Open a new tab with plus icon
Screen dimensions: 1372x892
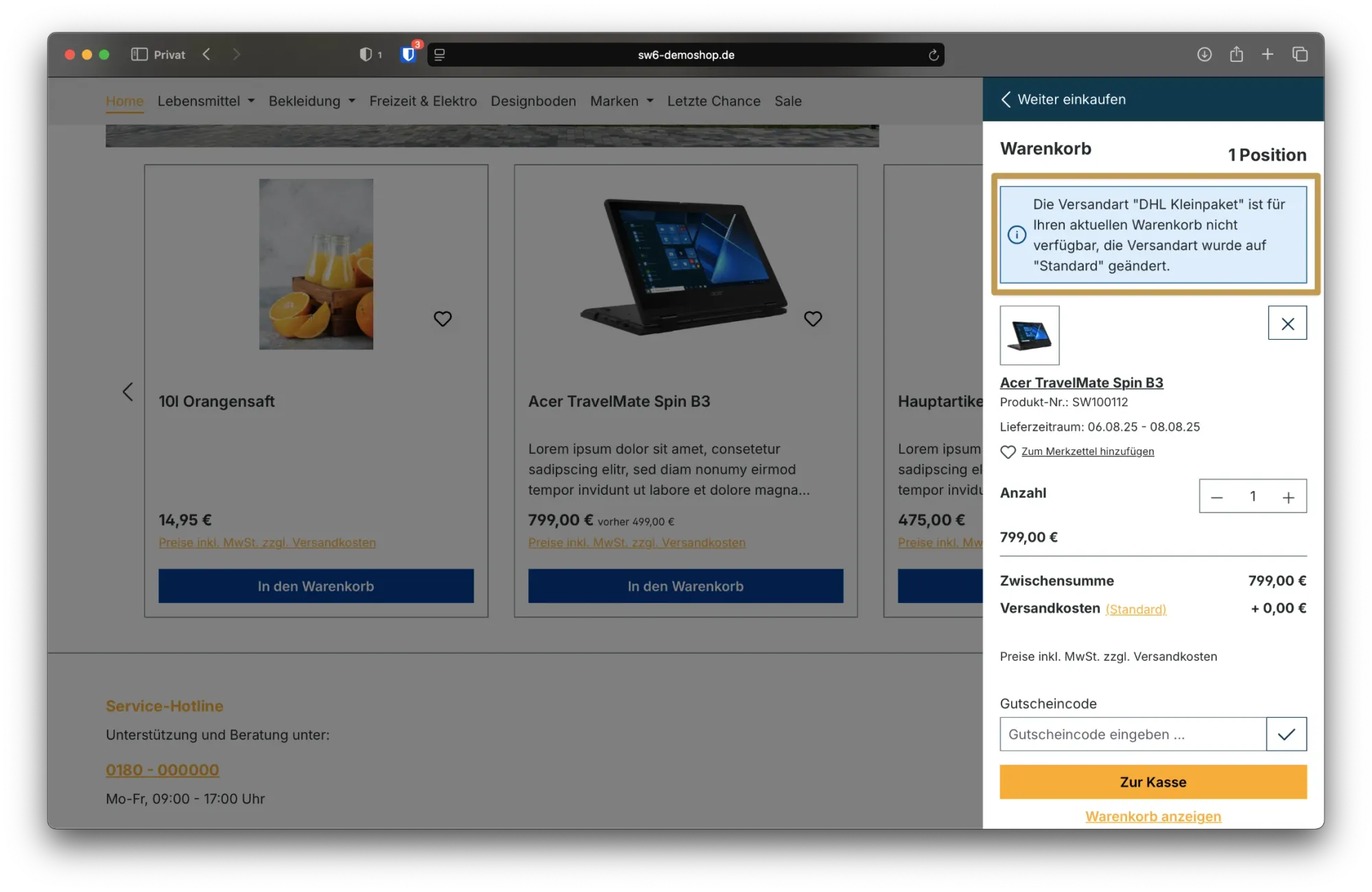click(1267, 54)
